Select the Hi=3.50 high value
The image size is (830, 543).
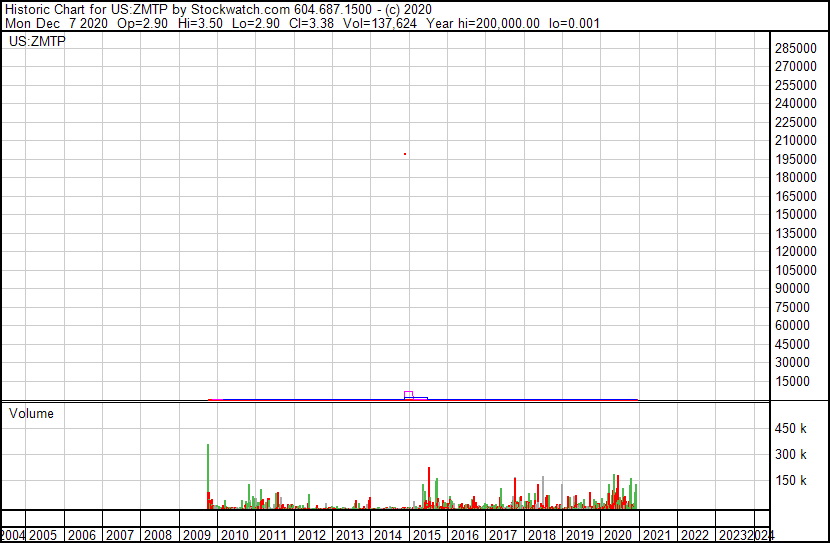coord(200,23)
